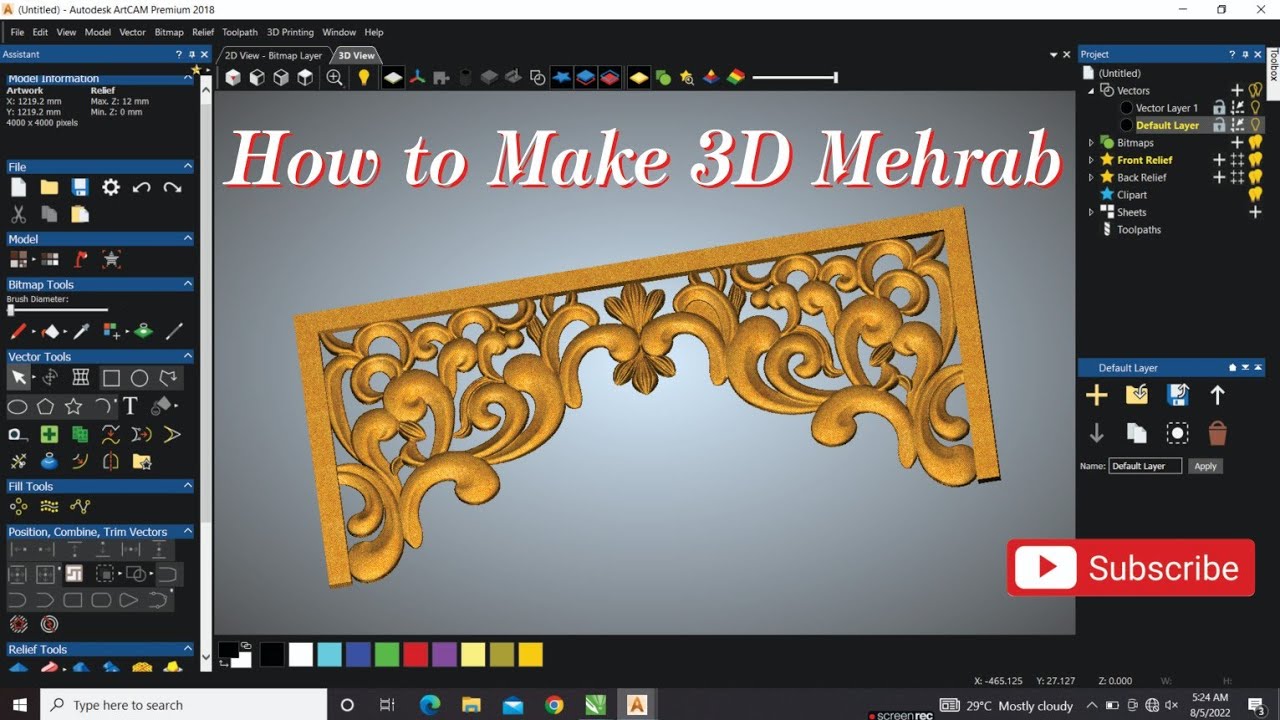The width and height of the screenshot is (1280, 720).
Task: Click the green shapes icon in 3D toolbar
Action: click(x=662, y=77)
